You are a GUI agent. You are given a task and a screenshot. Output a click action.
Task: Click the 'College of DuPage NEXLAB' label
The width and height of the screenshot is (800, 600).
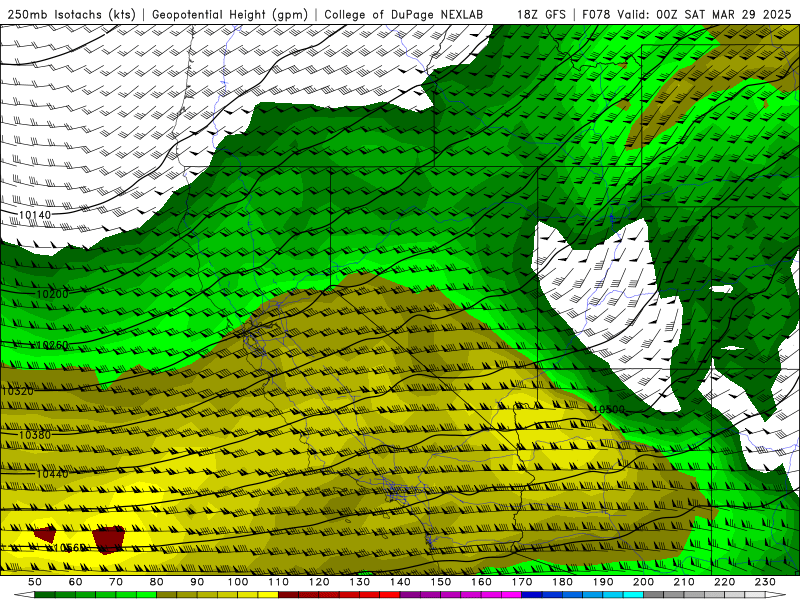(404, 15)
